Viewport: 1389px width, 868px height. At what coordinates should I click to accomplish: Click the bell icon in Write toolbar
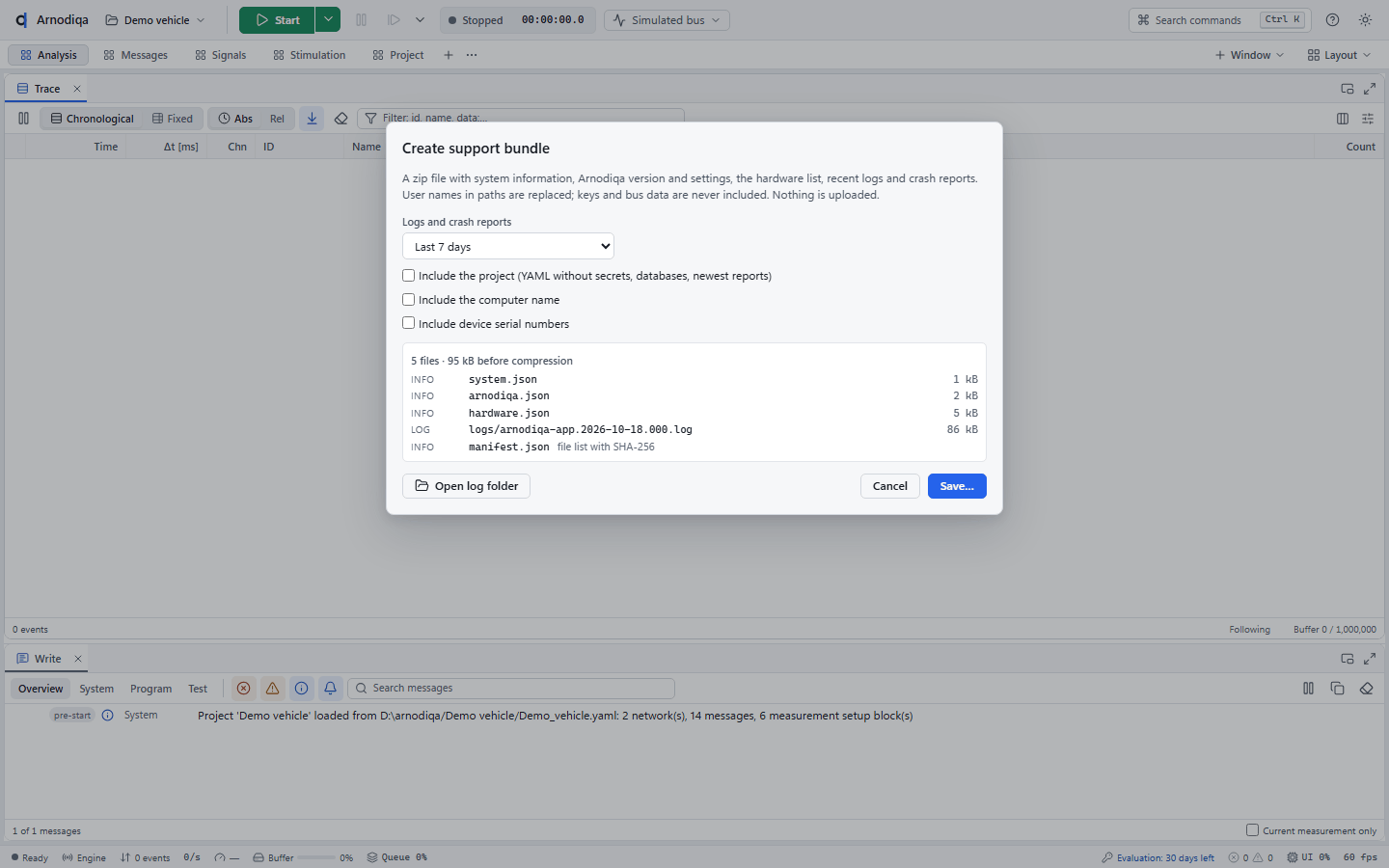330,689
